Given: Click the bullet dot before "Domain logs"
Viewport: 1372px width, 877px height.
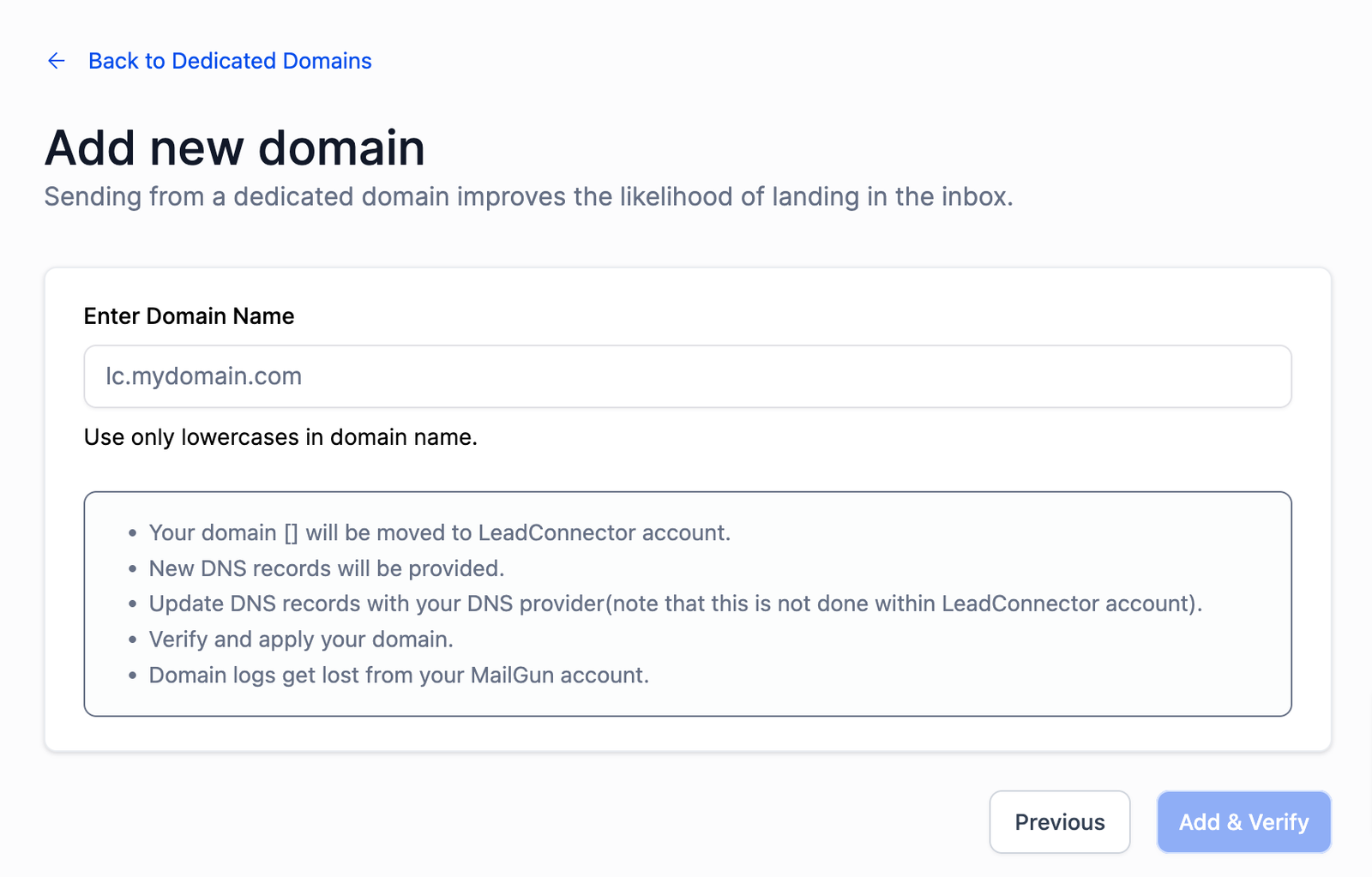Looking at the screenshot, I should pos(132,676).
